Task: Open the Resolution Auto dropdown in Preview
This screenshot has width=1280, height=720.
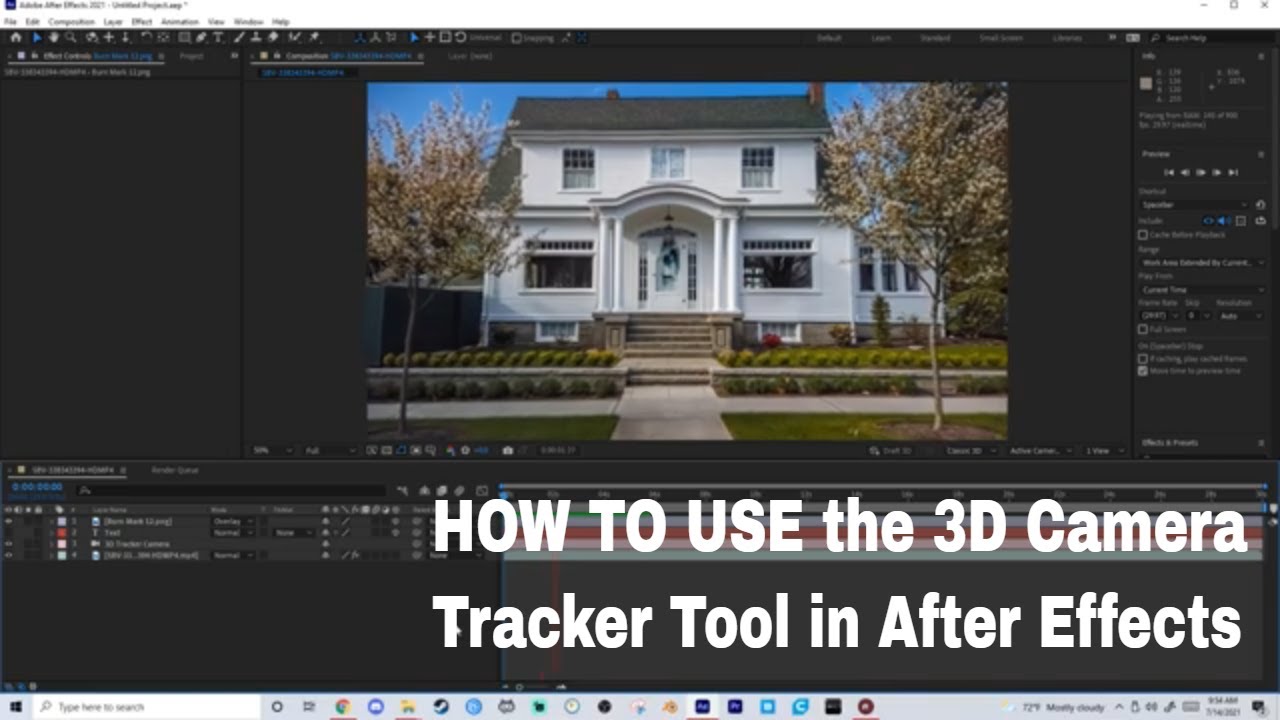Action: coord(1239,316)
